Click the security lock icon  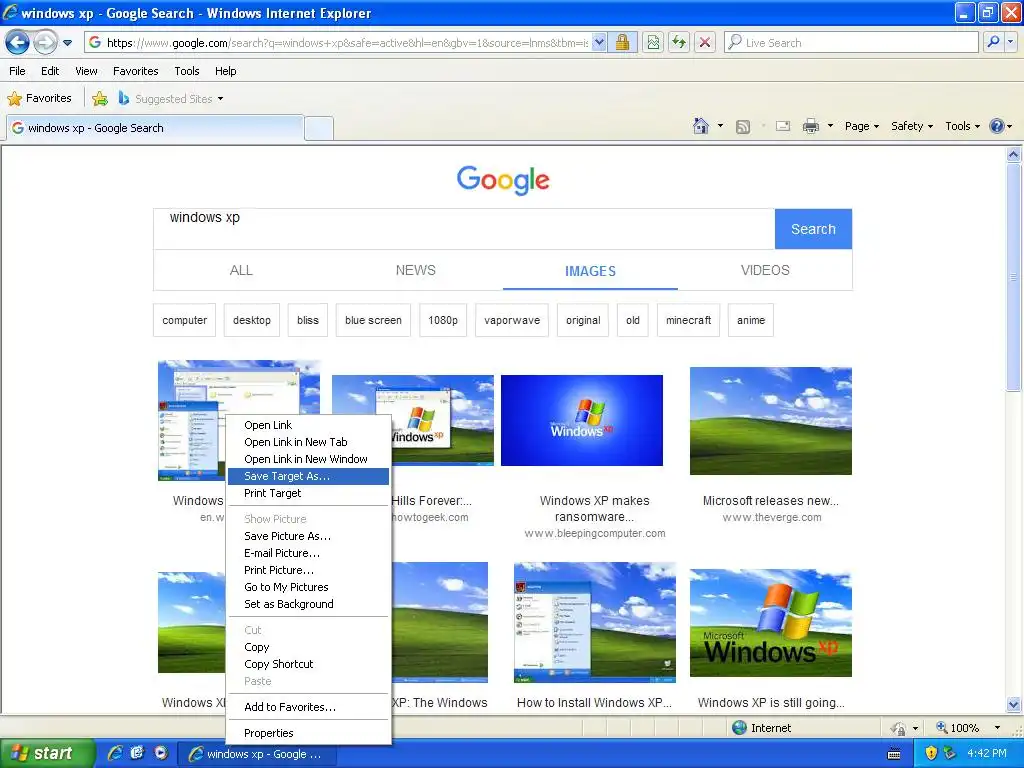click(622, 42)
